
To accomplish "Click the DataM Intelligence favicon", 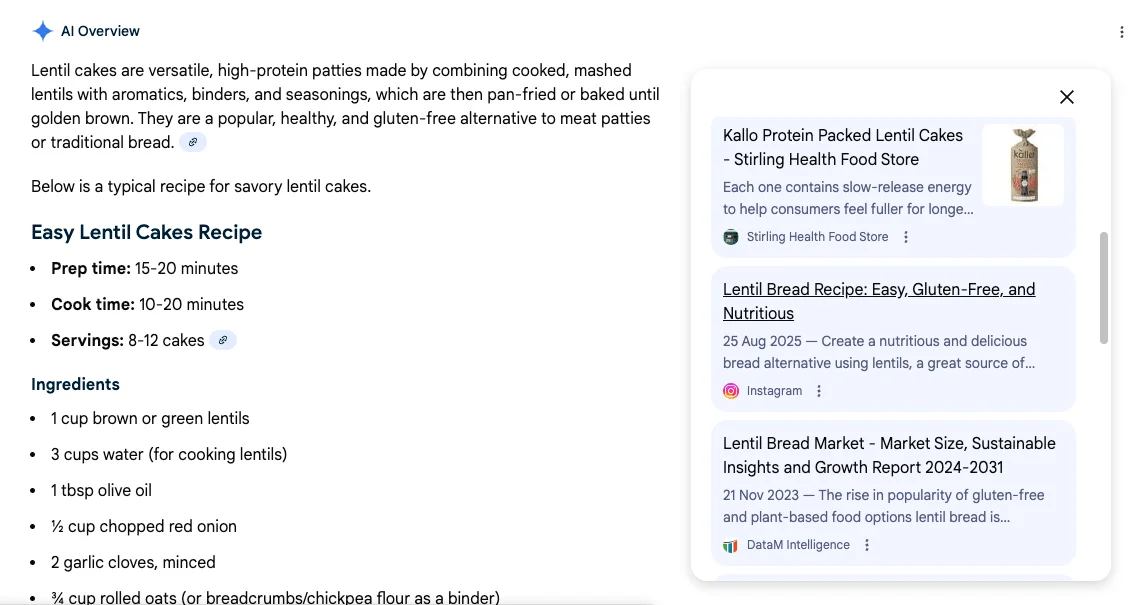I will (x=731, y=545).
